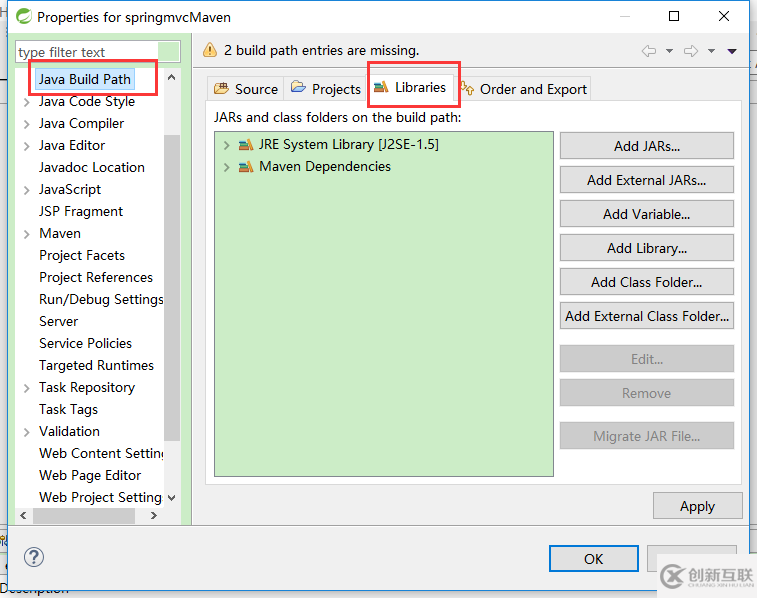Close the Properties dialog window
The image size is (757, 598).
724,16
